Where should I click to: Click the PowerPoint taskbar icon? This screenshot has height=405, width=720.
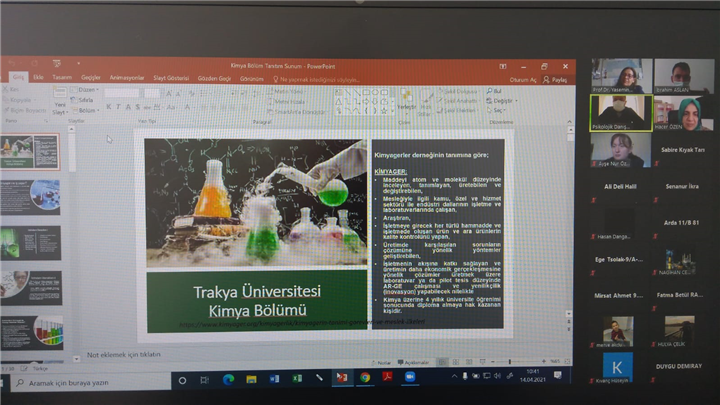pyautogui.click(x=342, y=377)
